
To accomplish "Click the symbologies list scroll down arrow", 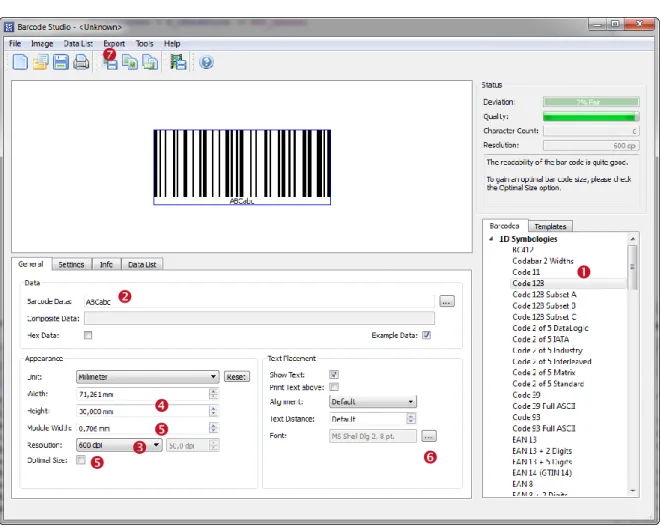I will pos(632,490).
